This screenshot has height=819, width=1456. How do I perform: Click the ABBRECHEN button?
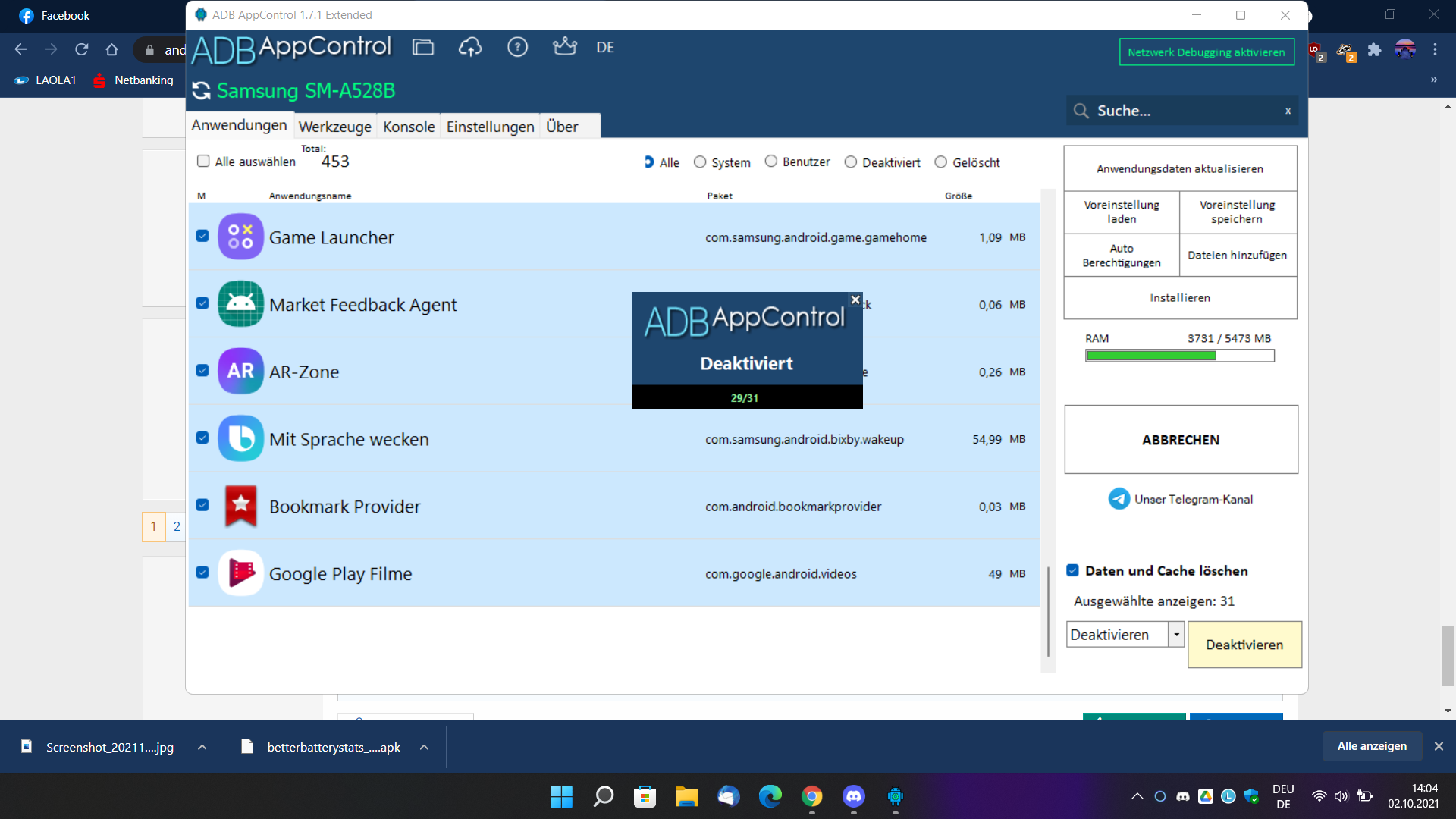(x=1181, y=440)
